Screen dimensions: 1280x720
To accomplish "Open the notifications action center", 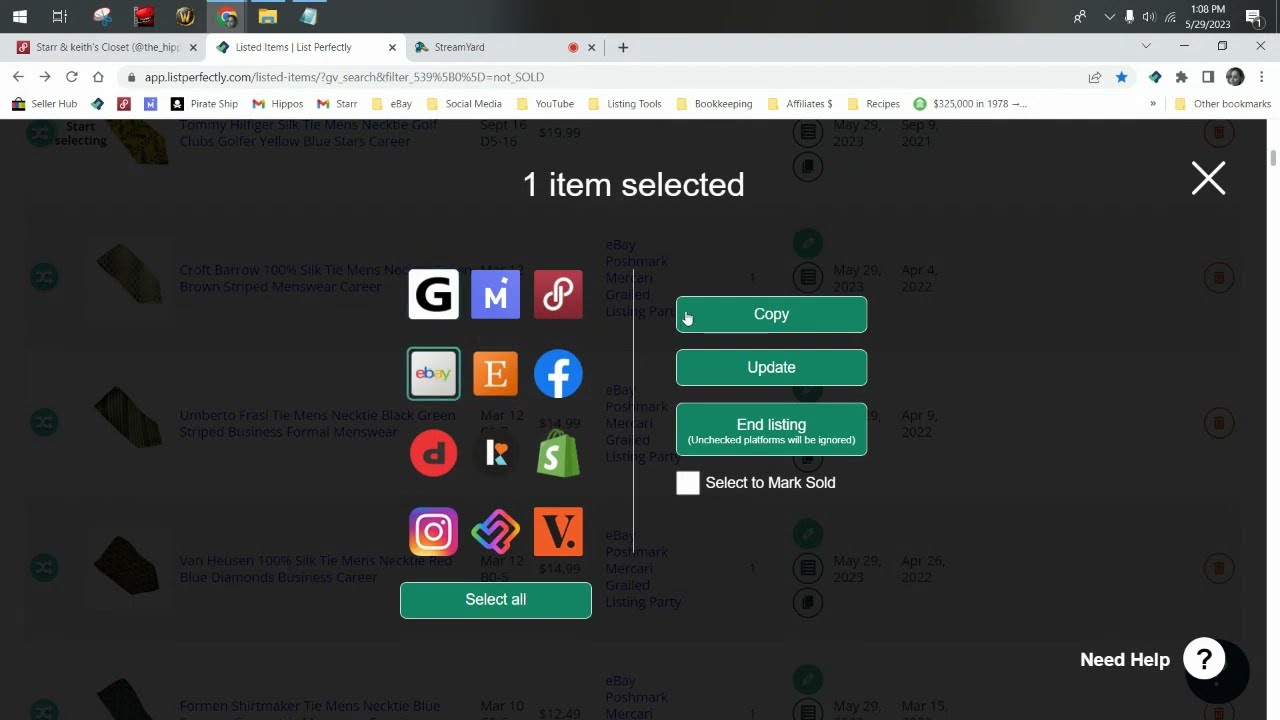I will tap(1253, 16).
